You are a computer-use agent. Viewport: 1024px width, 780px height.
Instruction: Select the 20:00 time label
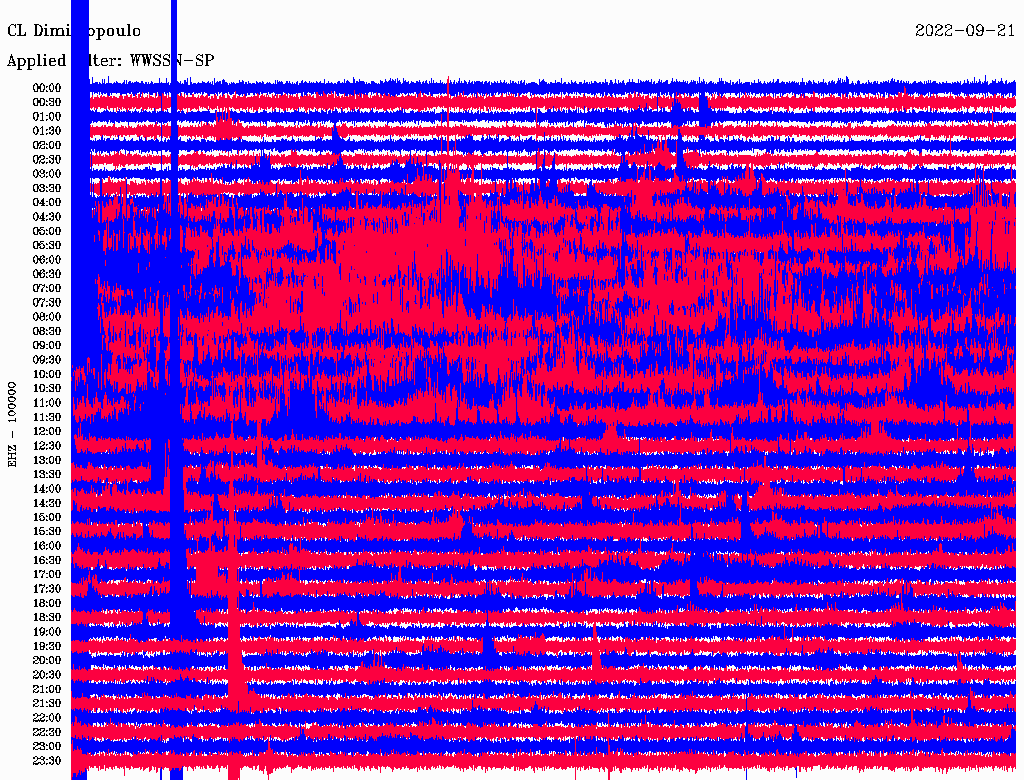[x=47, y=660]
